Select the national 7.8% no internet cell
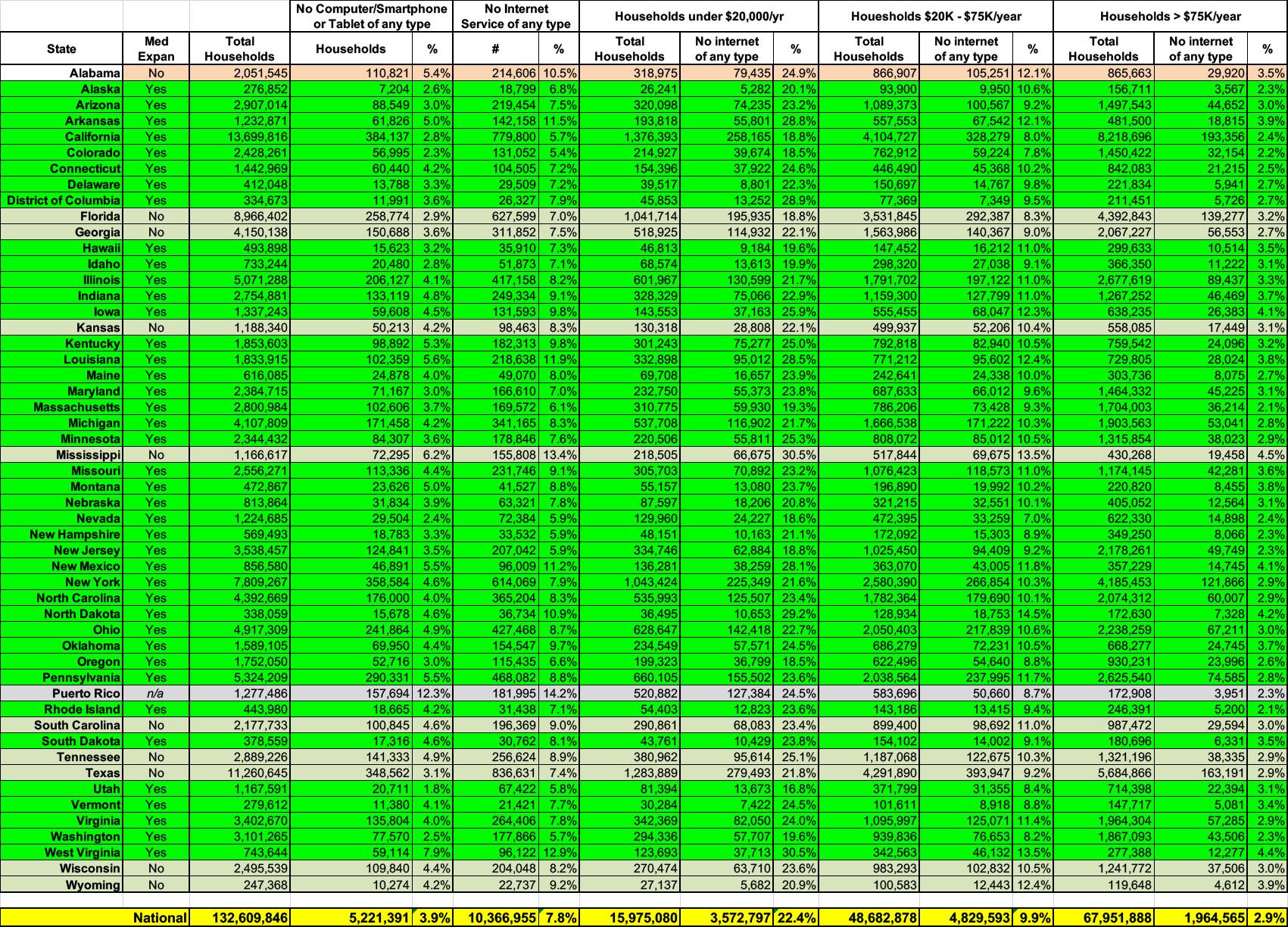 pyautogui.click(x=559, y=917)
